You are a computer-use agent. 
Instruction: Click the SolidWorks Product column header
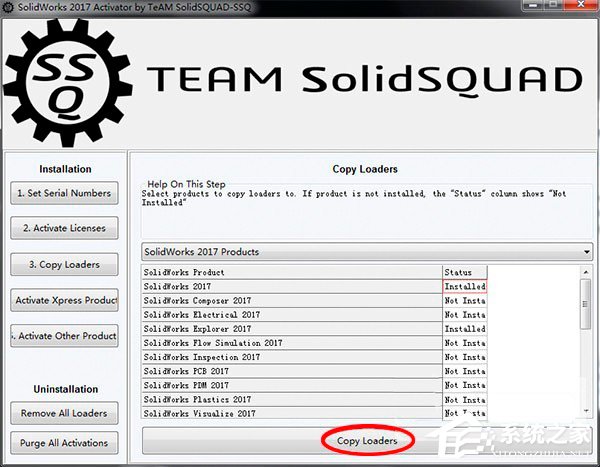point(292,272)
